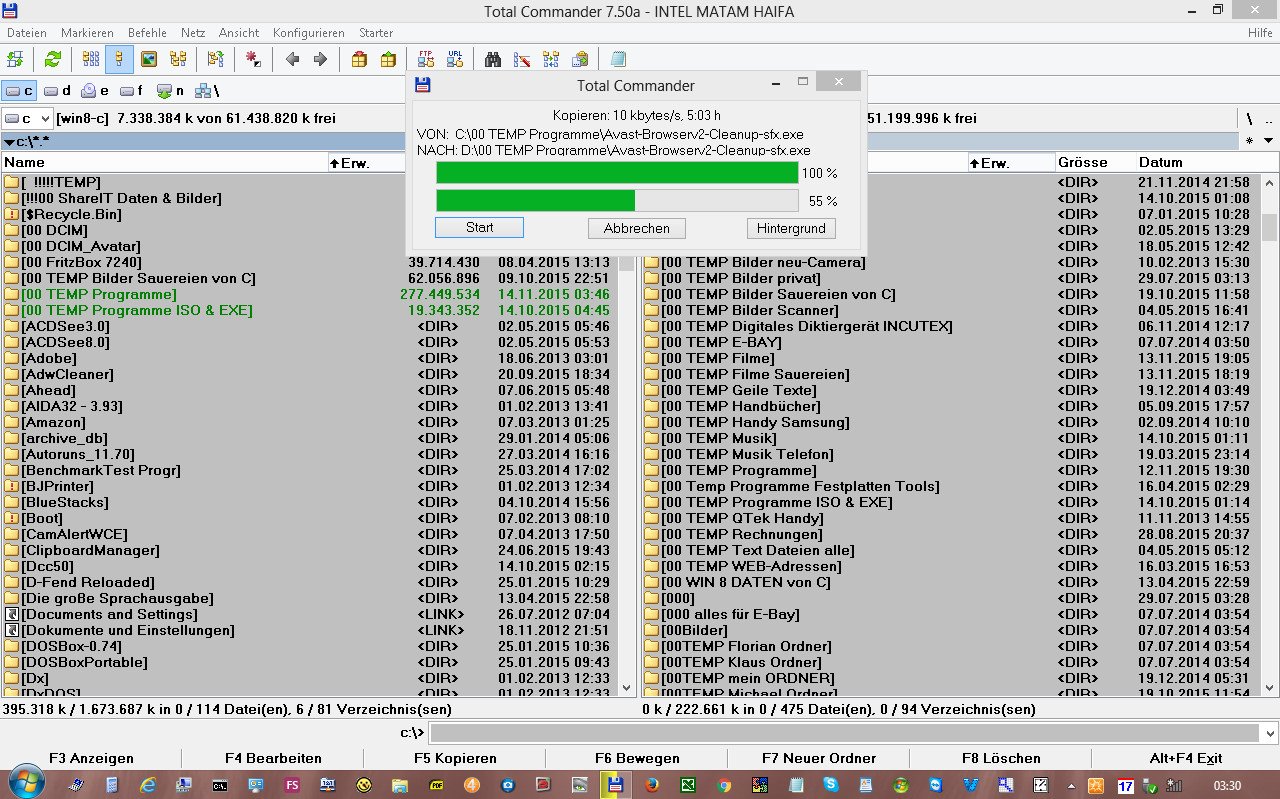Open the Dateien menu

[27, 33]
